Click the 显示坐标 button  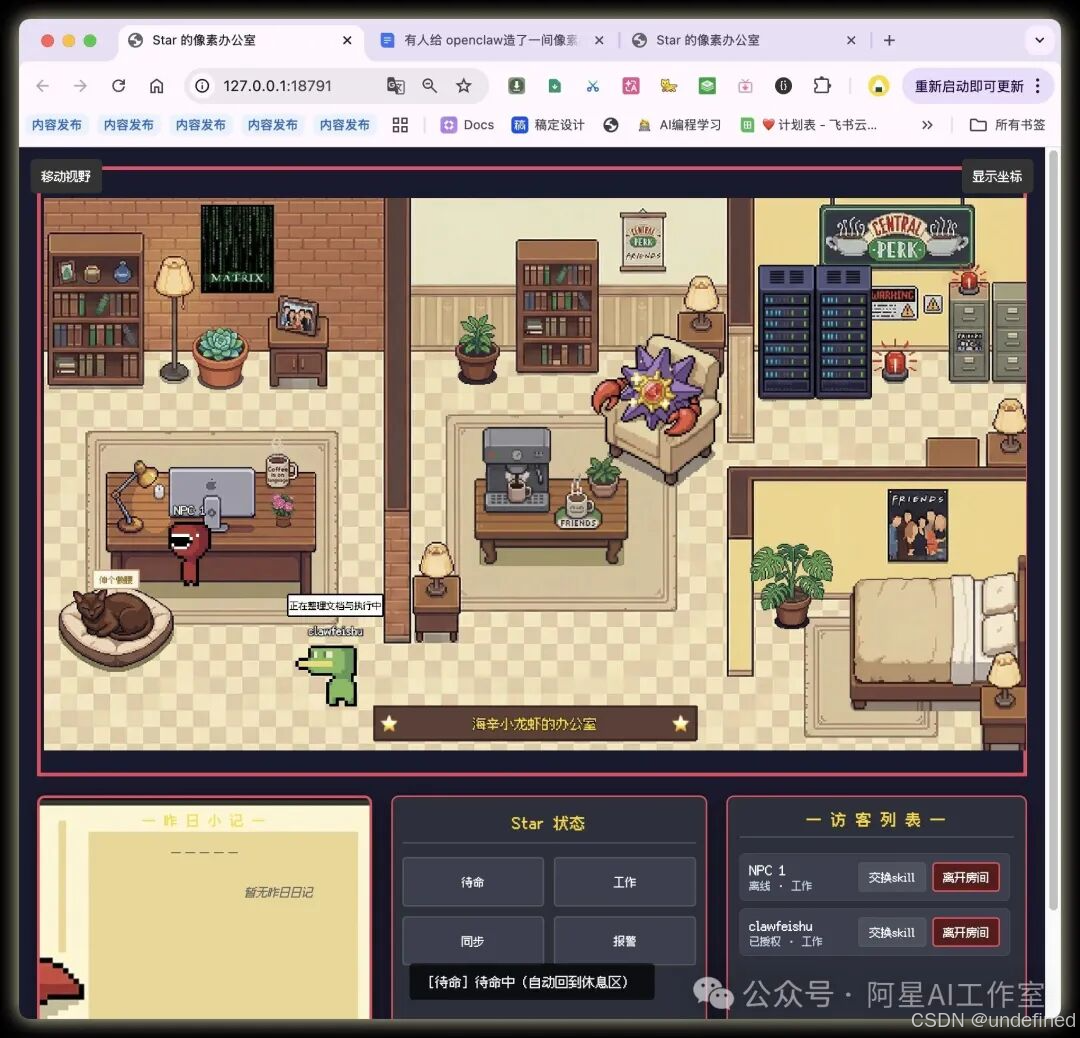tap(997, 176)
